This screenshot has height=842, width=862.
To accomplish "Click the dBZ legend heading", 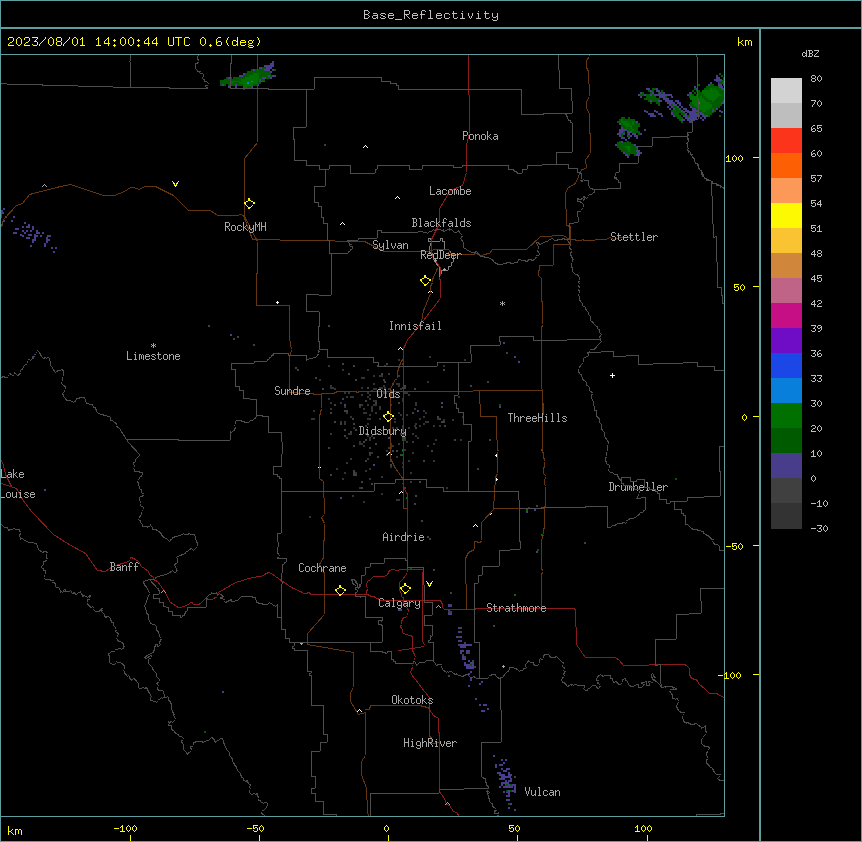I will tap(810, 53).
